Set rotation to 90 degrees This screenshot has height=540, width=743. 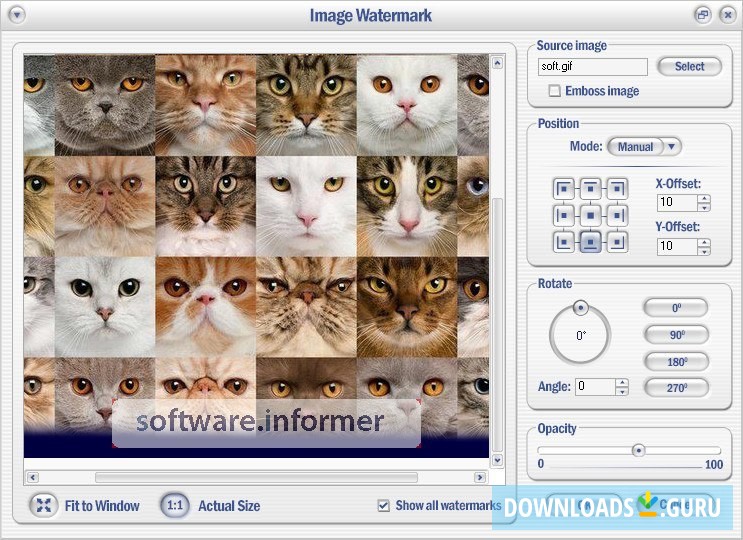676,335
